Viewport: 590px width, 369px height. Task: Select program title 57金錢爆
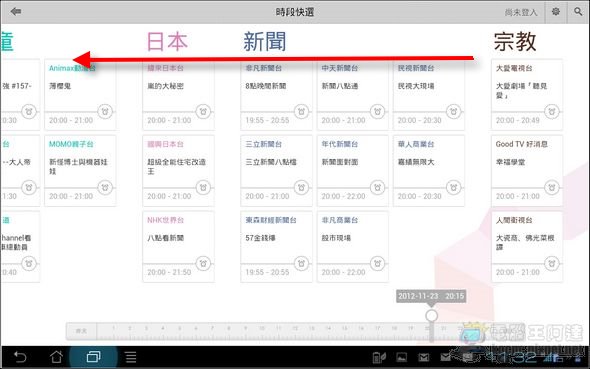point(260,238)
